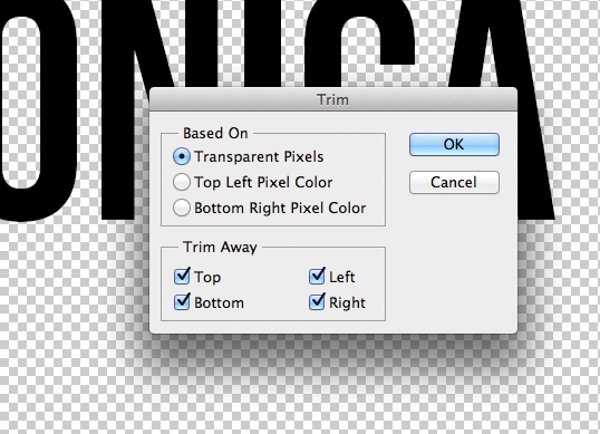Click the "Based On" group label
Viewport: 600px width, 434px height.
point(215,133)
